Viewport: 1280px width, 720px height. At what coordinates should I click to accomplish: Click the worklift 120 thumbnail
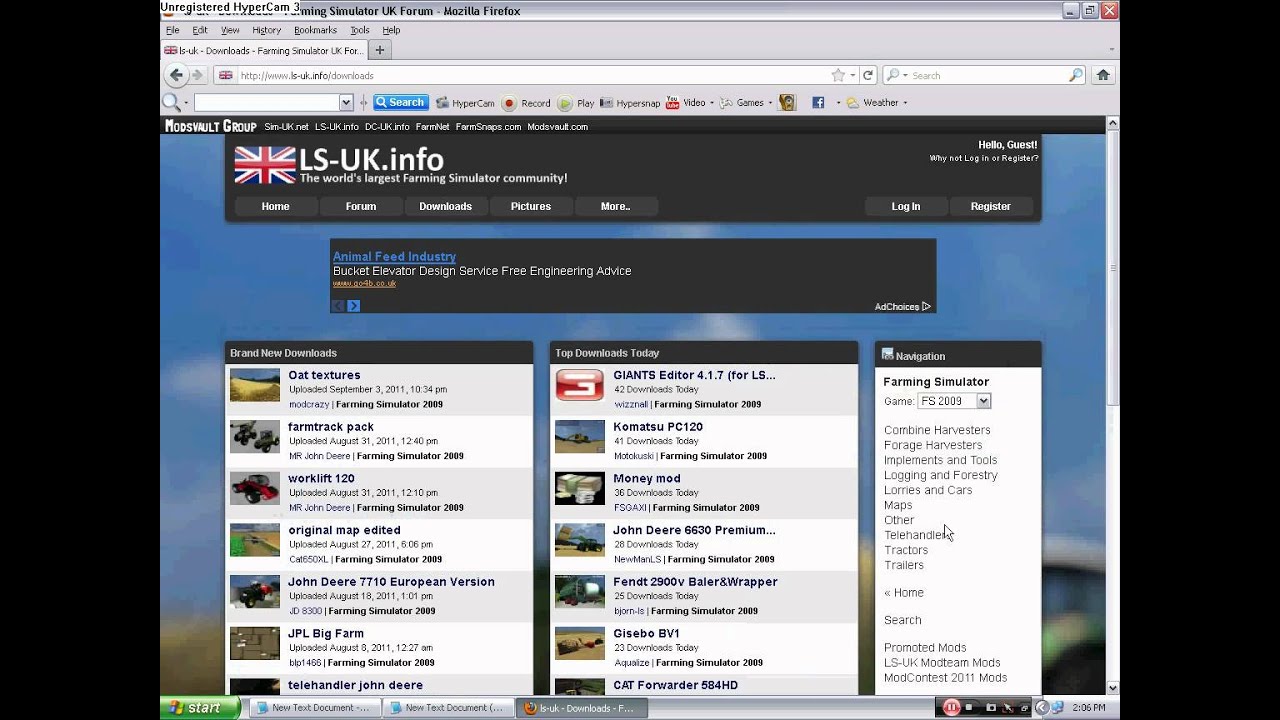[x=255, y=488]
